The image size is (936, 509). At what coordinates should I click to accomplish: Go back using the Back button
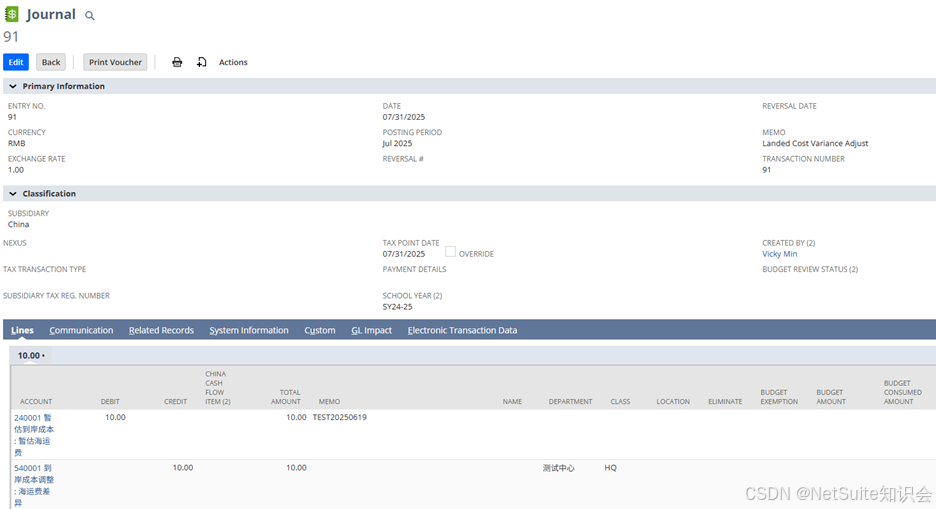click(51, 62)
